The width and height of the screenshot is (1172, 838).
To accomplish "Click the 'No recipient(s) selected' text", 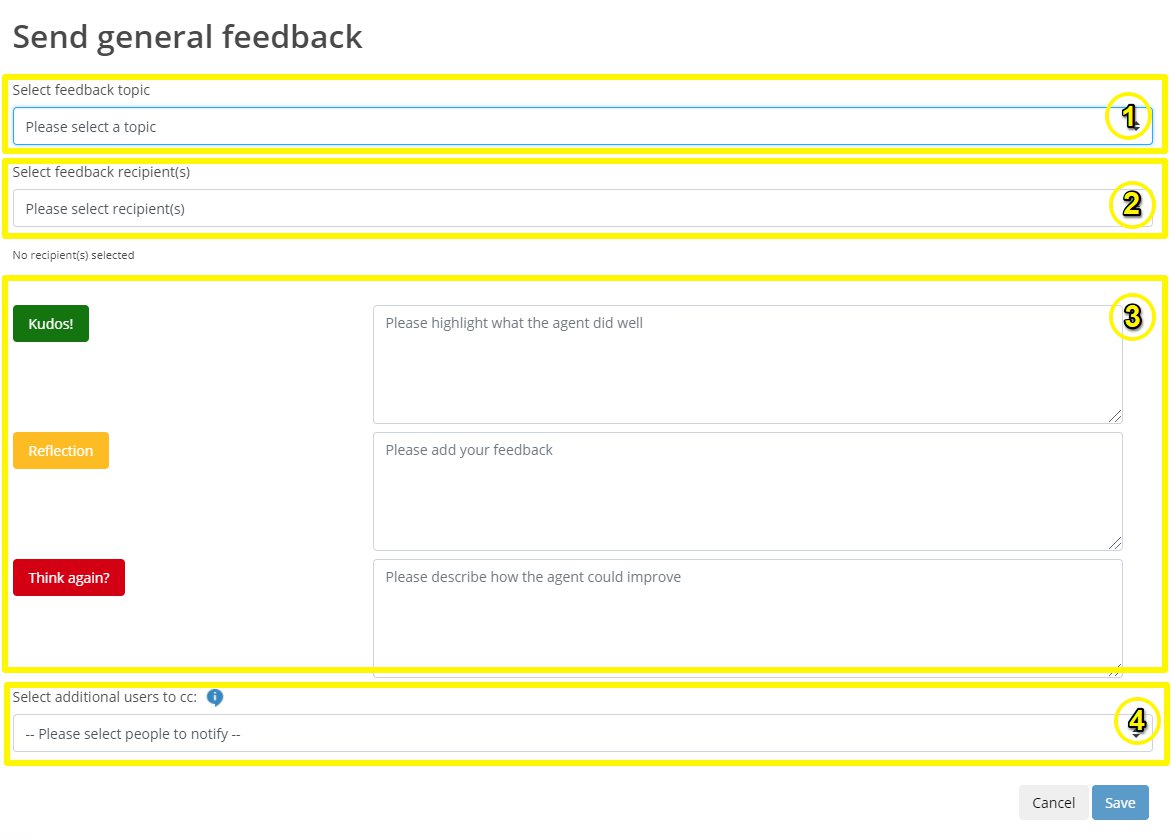I will point(73,255).
